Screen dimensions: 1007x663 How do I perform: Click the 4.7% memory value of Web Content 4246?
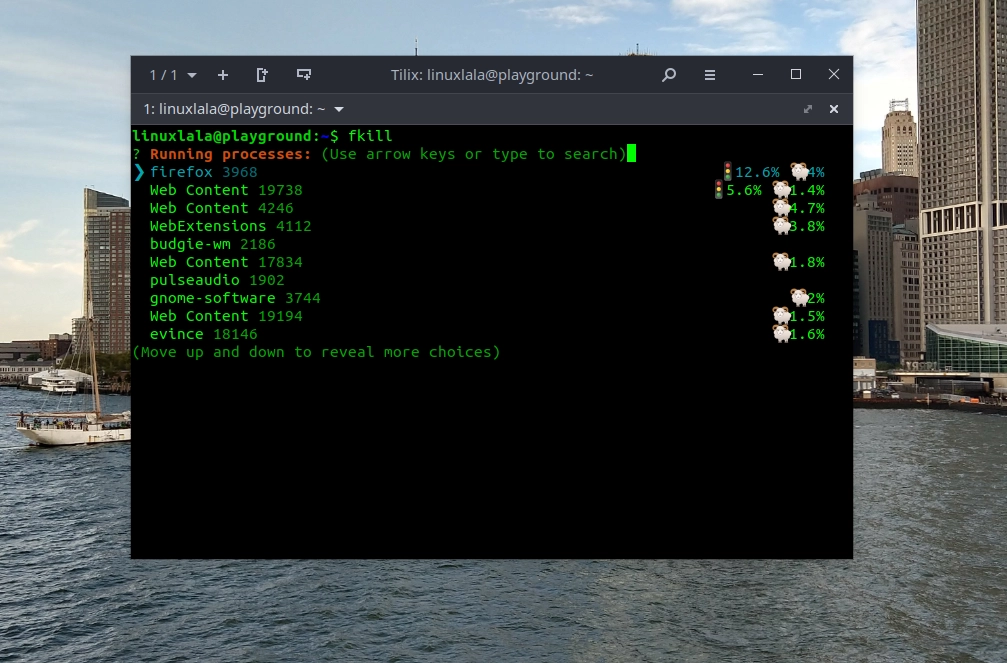tap(807, 208)
